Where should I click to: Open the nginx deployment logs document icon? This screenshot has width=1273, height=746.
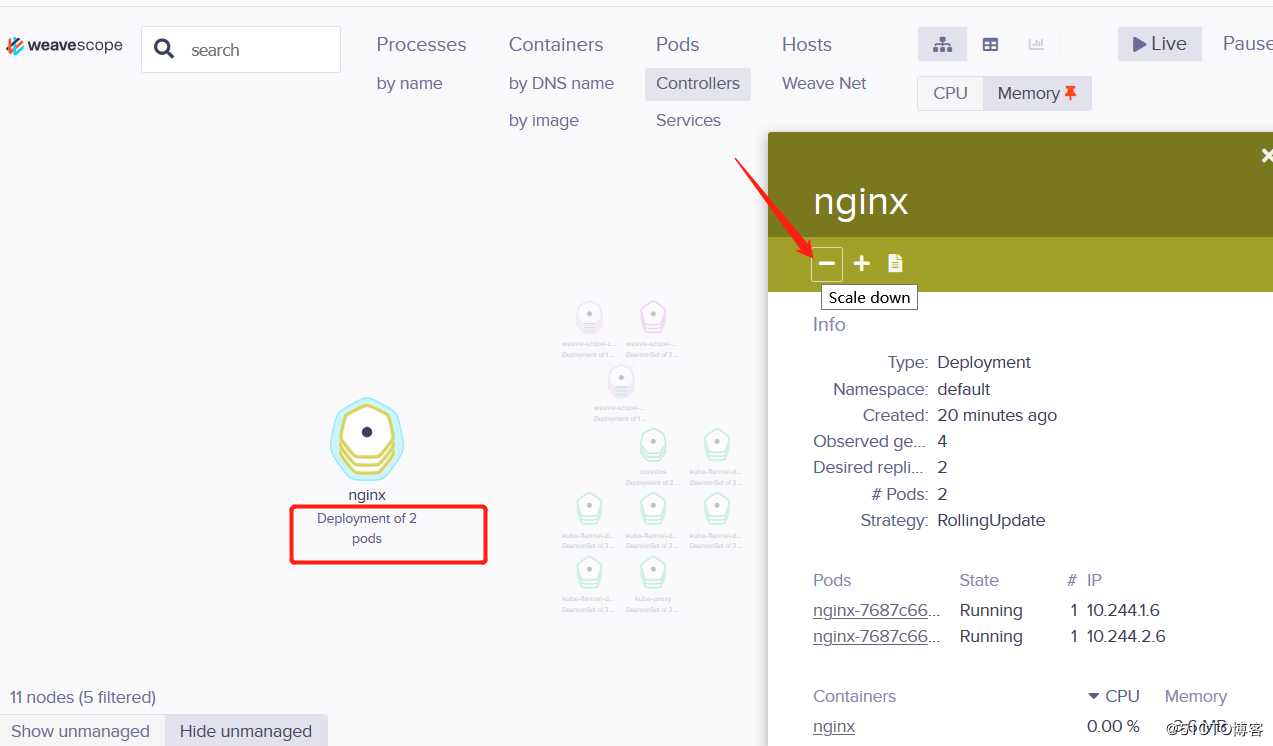click(895, 264)
